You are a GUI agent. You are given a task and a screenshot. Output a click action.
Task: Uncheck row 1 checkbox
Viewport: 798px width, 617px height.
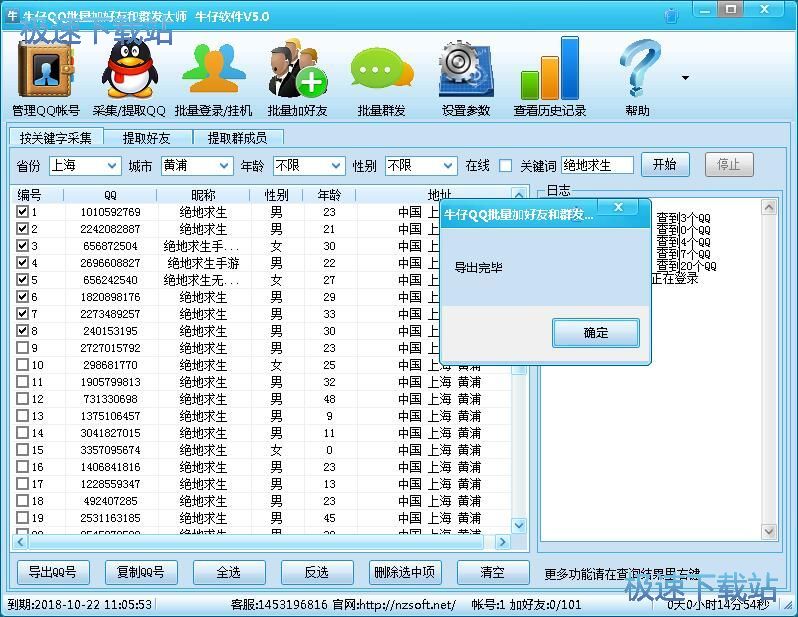pos(22,212)
